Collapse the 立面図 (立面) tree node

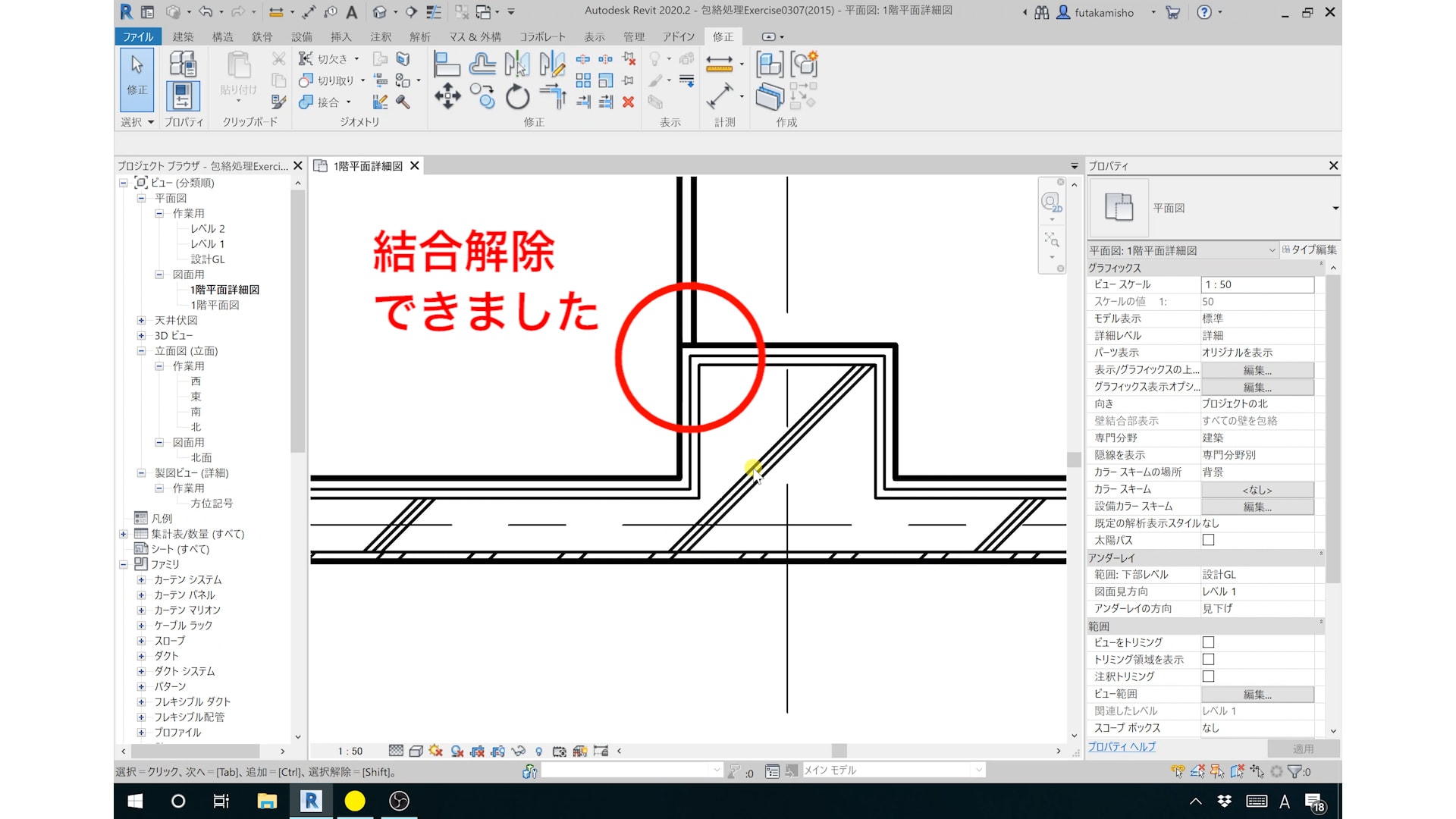pos(141,351)
